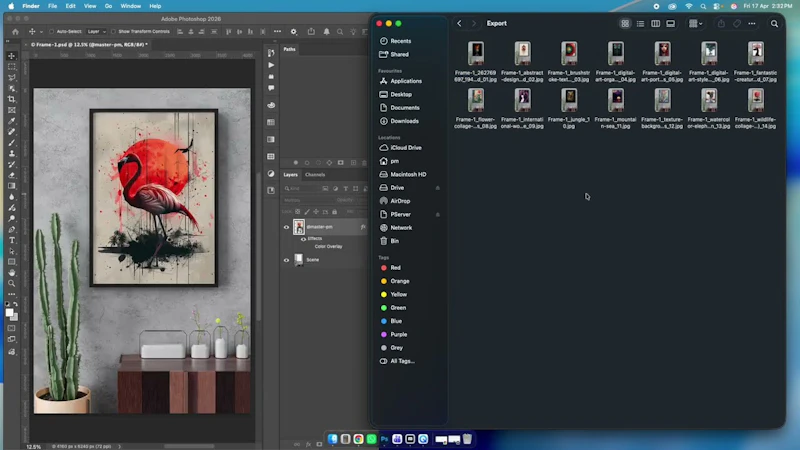The image size is (800, 450).
Task: Select the Eyedropper tool
Action: (x=12, y=121)
